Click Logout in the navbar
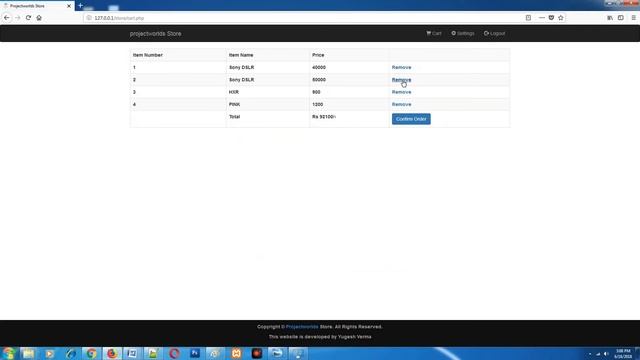640x360 pixels. (x=494, y=33)
